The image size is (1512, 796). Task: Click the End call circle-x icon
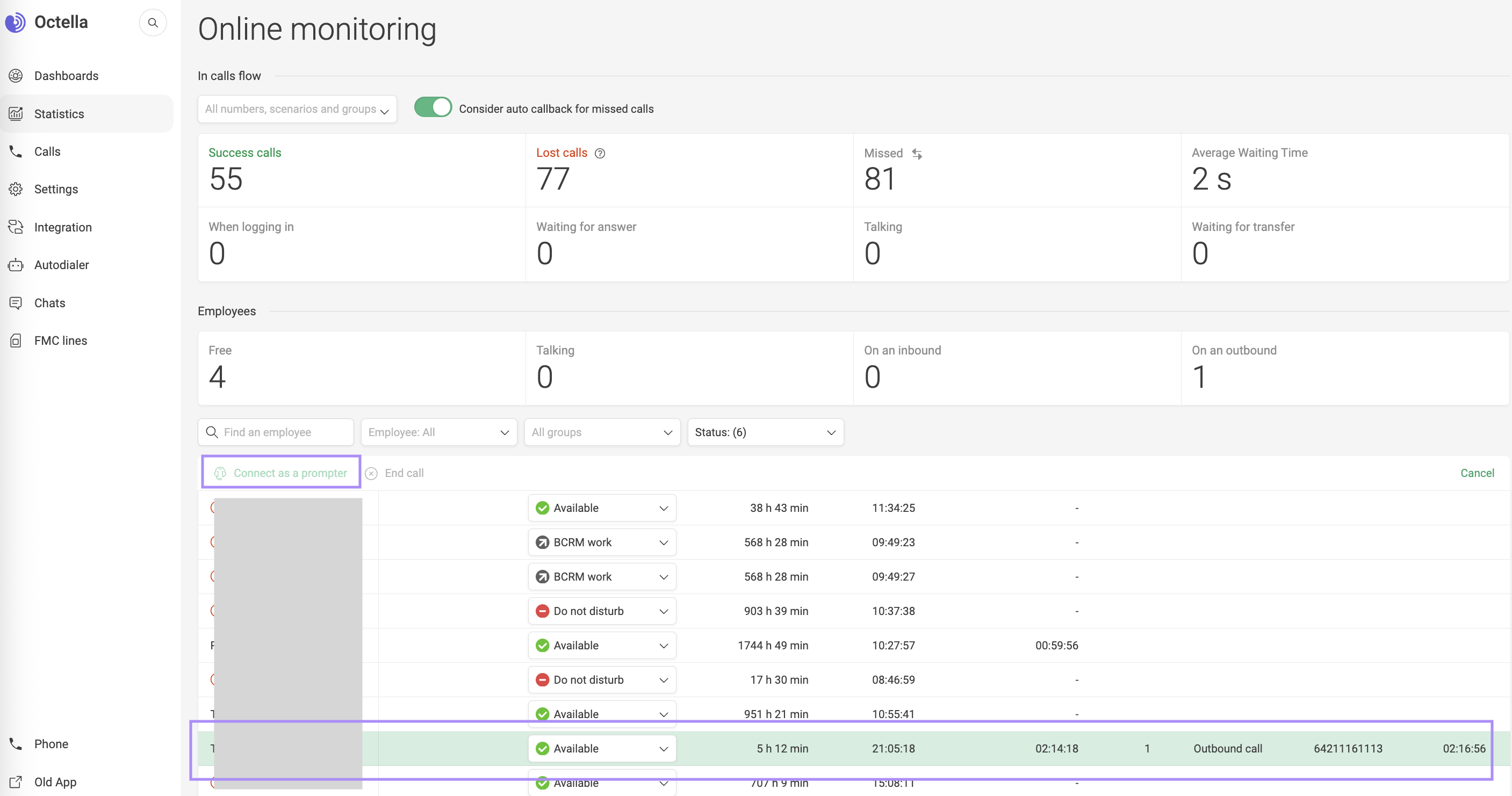click(x=371, y=473)
